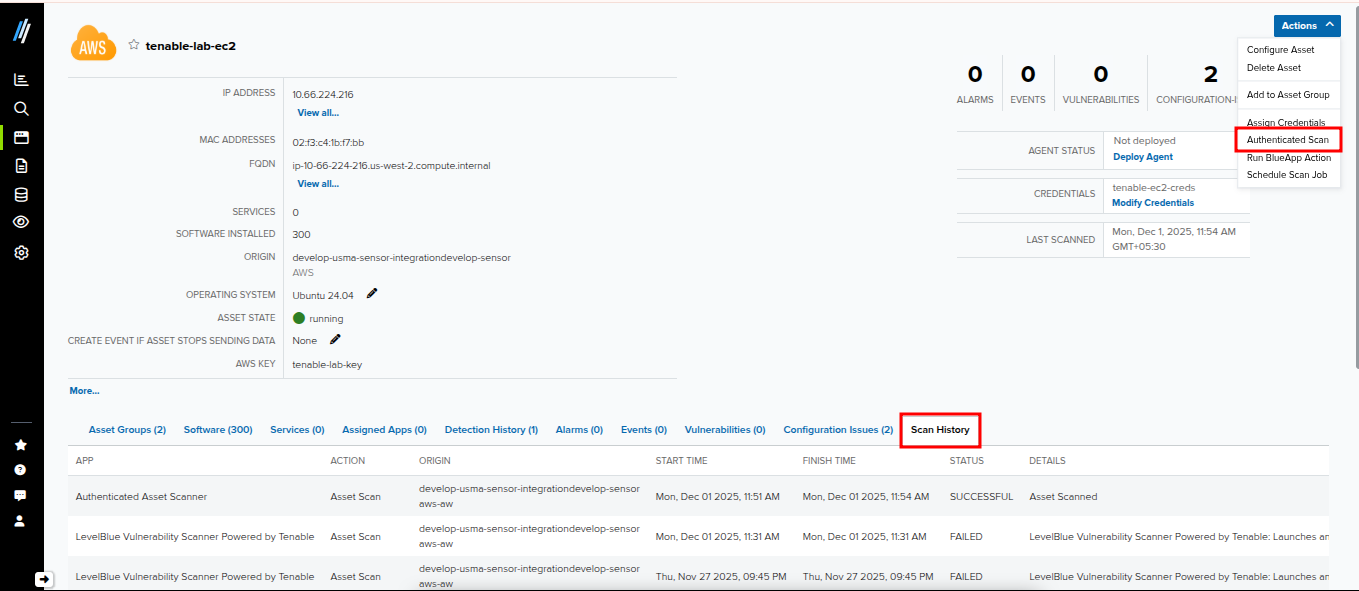Choose Assign Credentials menu item
This screenshot has height=591, width=1359.
click(x=1286, y=122)
